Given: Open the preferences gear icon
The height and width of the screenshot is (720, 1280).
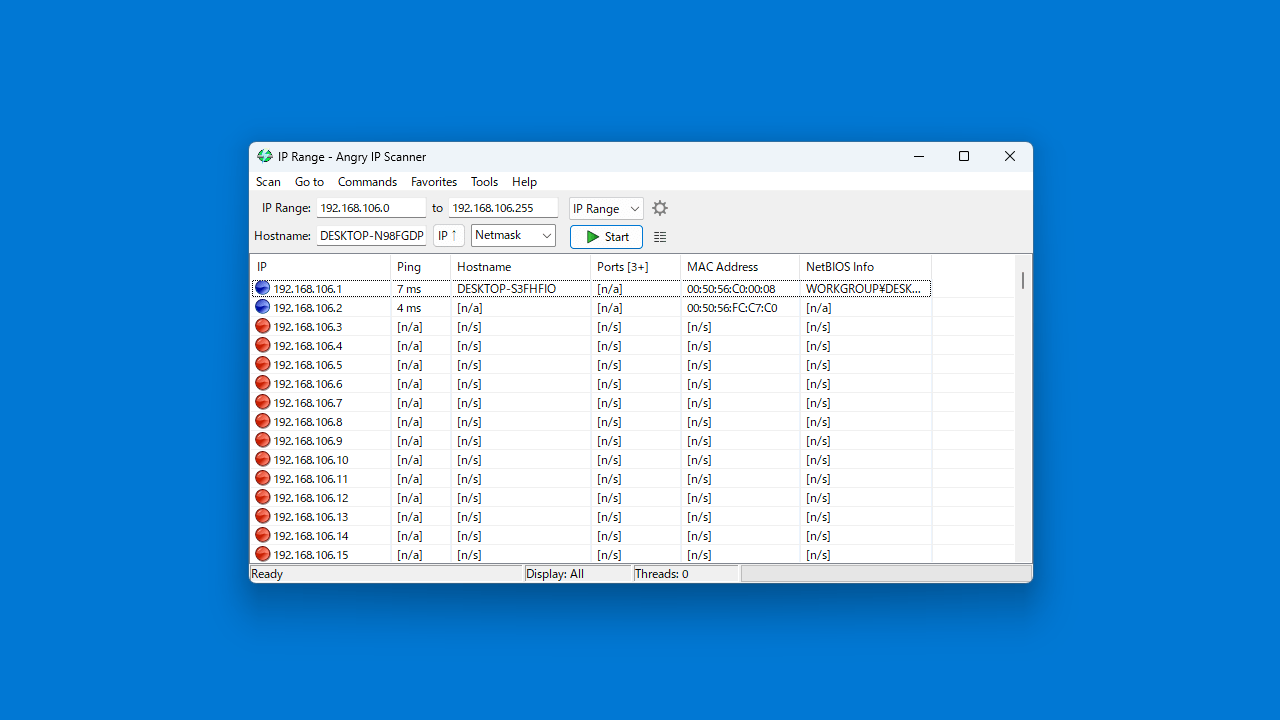Looking at the screenshot, I should pyautogui.click(x=660, y=208).
